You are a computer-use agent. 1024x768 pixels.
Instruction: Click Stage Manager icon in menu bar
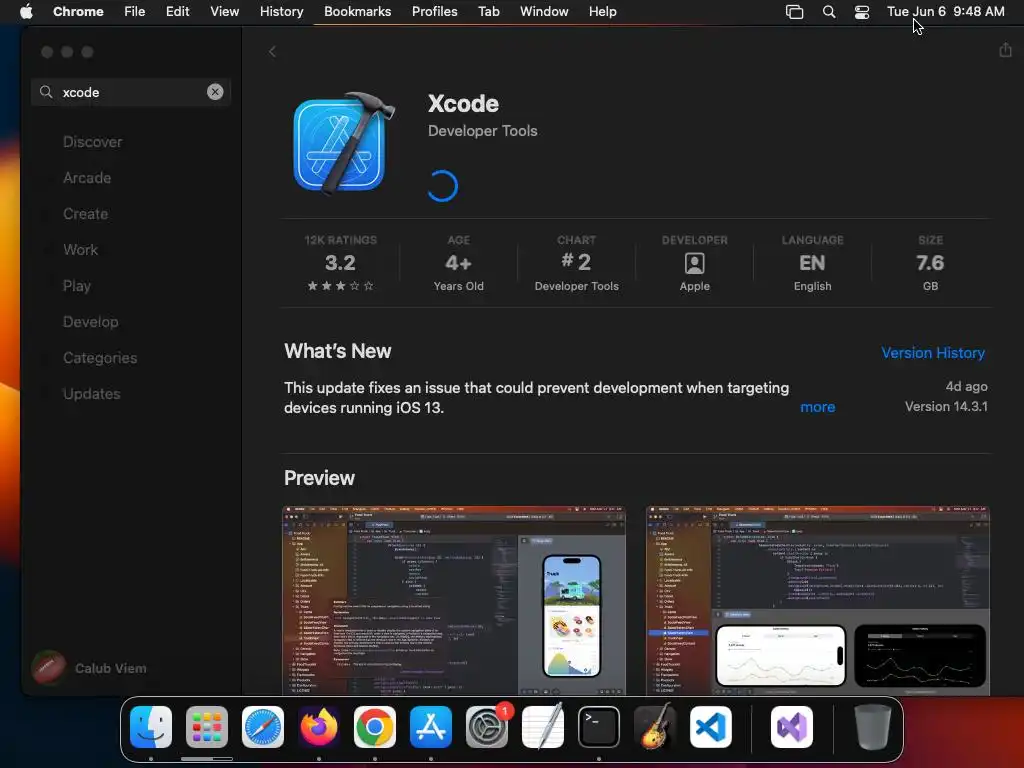point(794,12)
